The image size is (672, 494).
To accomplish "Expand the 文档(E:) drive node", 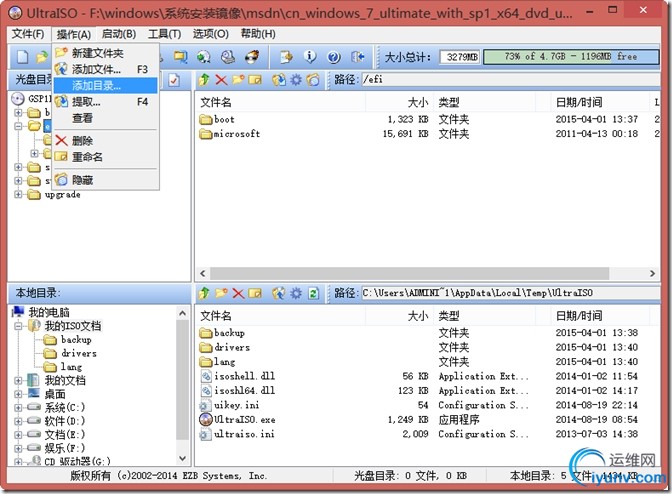I will pyautogui.click(x=18, y=434).
